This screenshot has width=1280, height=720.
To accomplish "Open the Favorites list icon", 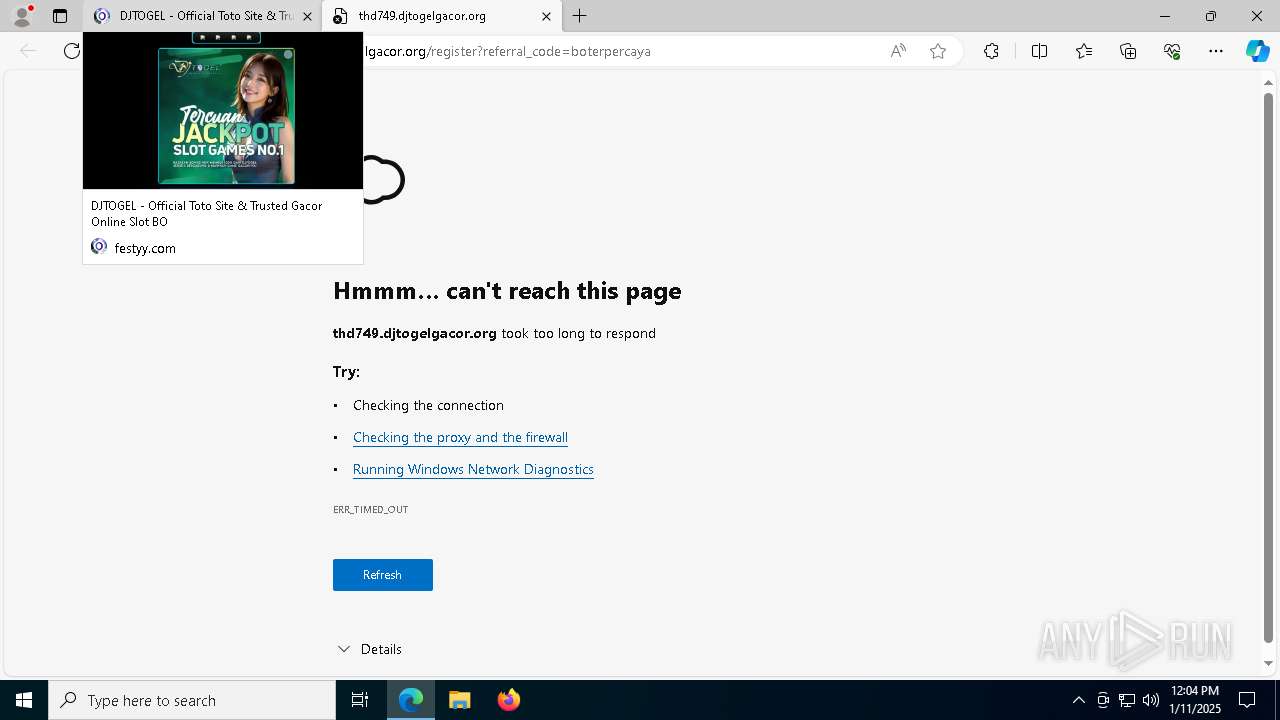I will point(1084,51).
